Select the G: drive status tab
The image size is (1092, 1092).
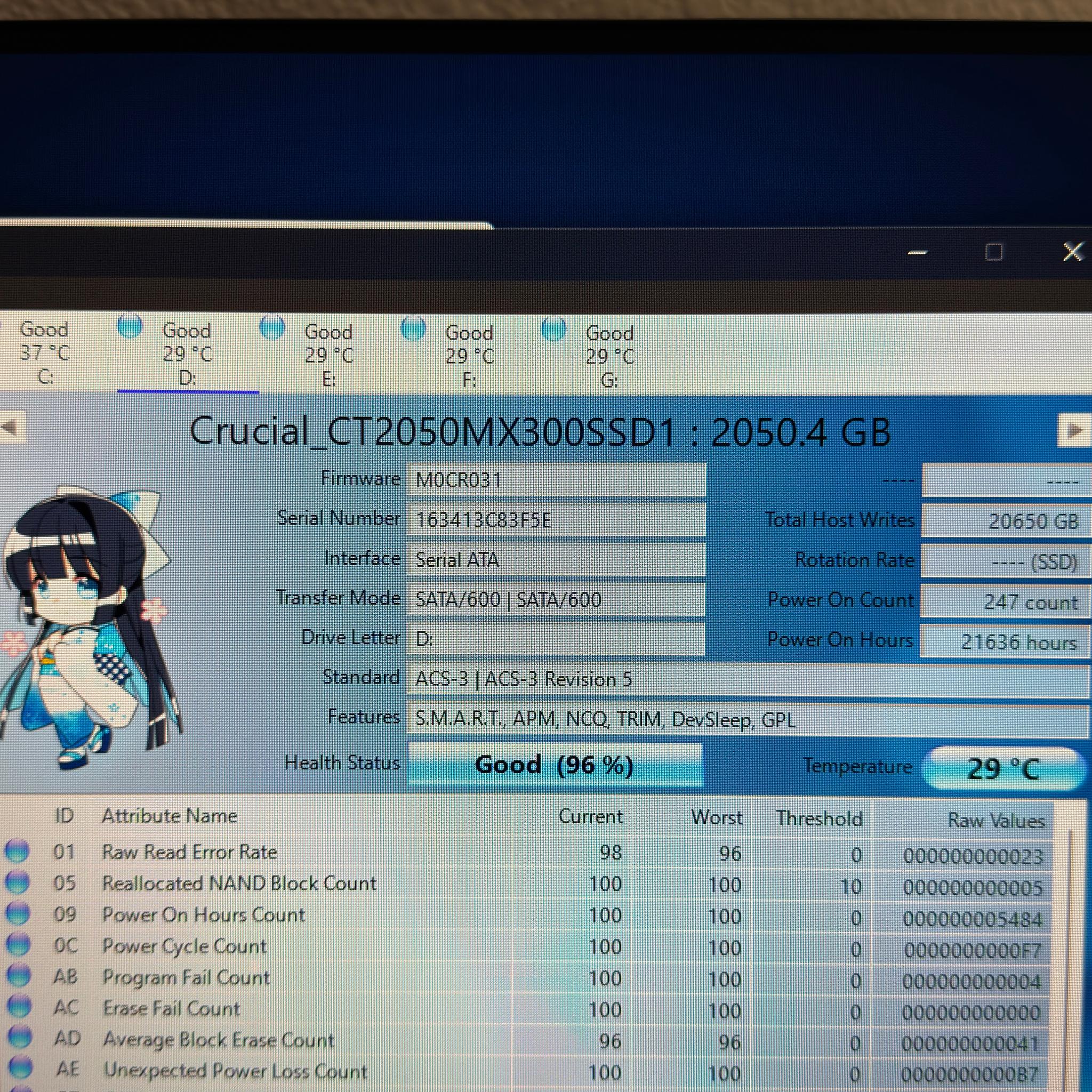(610, 356)
